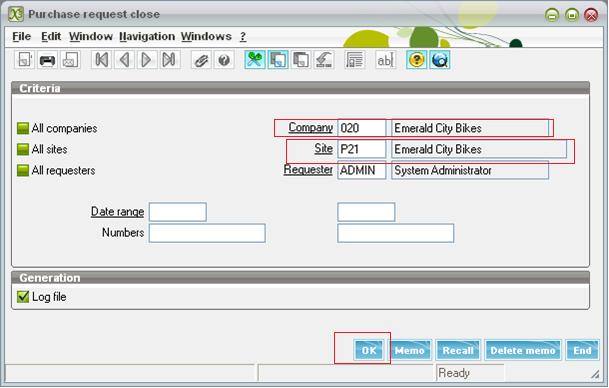Screen dimensions: 609x388
Task: Click the grayed mail/envelope toolbar icon
Action: 70,60
